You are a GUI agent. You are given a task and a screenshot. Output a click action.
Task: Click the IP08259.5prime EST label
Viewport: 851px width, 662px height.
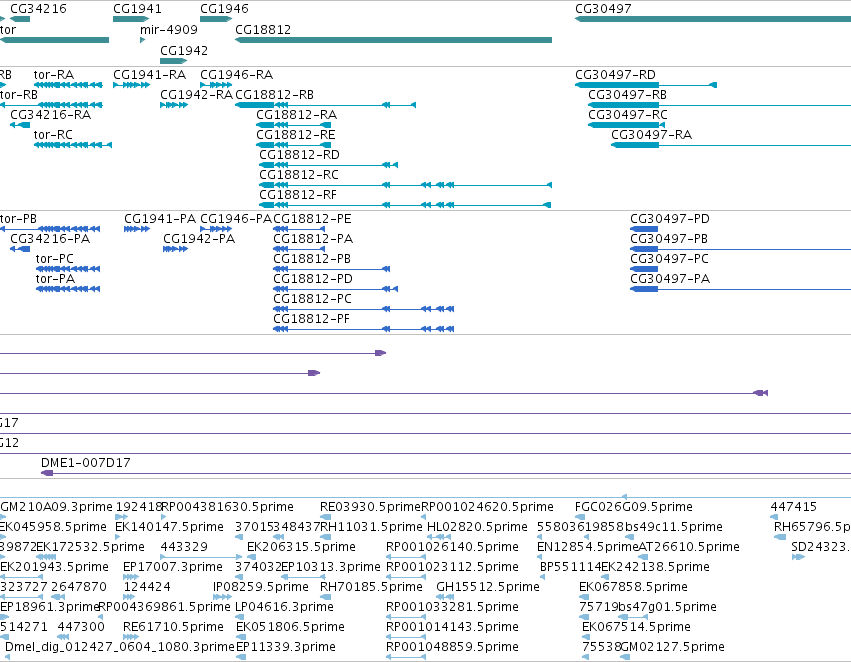[261, 587]
